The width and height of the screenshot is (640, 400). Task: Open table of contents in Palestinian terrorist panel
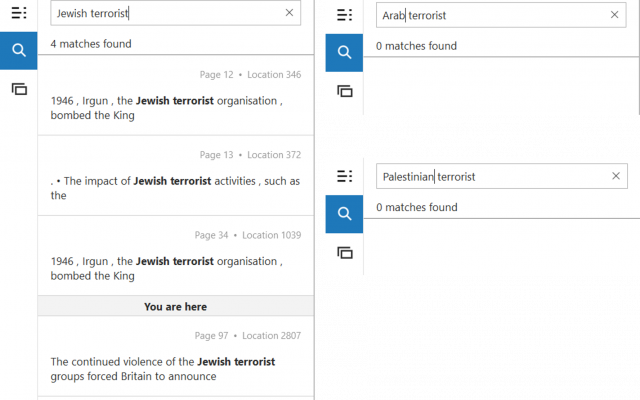pyautogui.click(x=344, y=176)
